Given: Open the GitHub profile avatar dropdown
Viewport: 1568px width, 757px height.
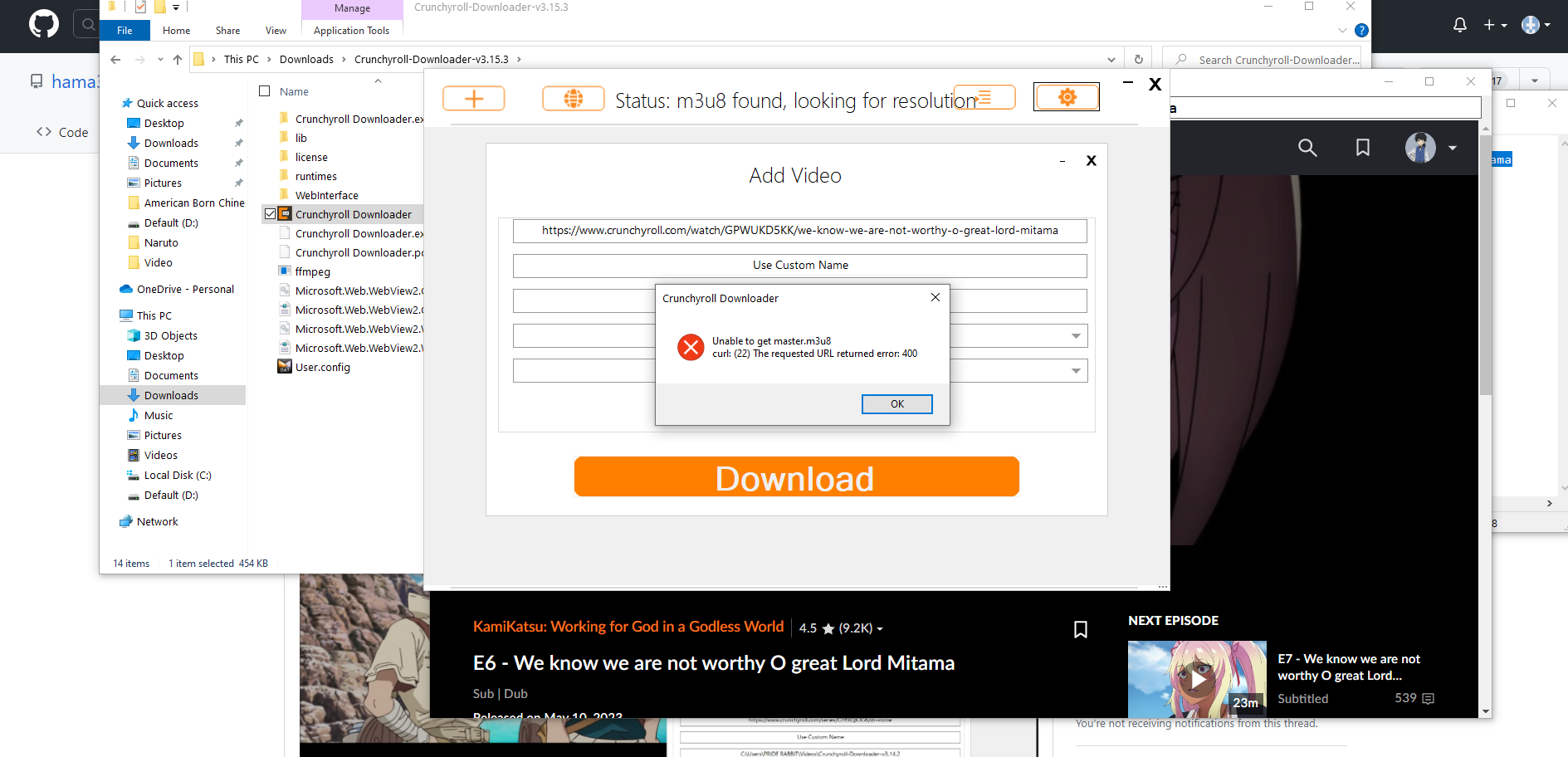Looking at the screenshot, I should click(1531, 26).
